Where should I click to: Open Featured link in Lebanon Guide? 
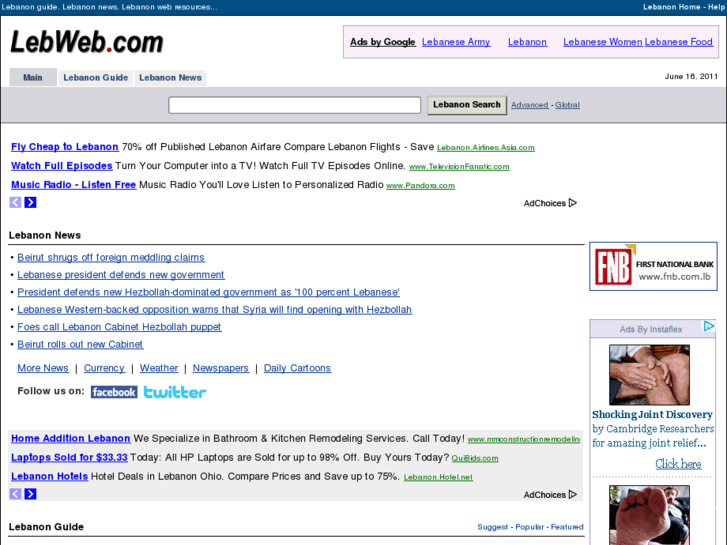click(x=567, y=527)
